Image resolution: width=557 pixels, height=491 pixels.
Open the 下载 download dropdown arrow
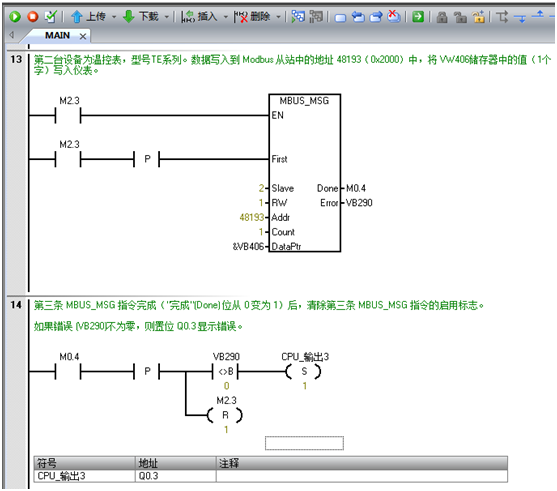point(166,17)
